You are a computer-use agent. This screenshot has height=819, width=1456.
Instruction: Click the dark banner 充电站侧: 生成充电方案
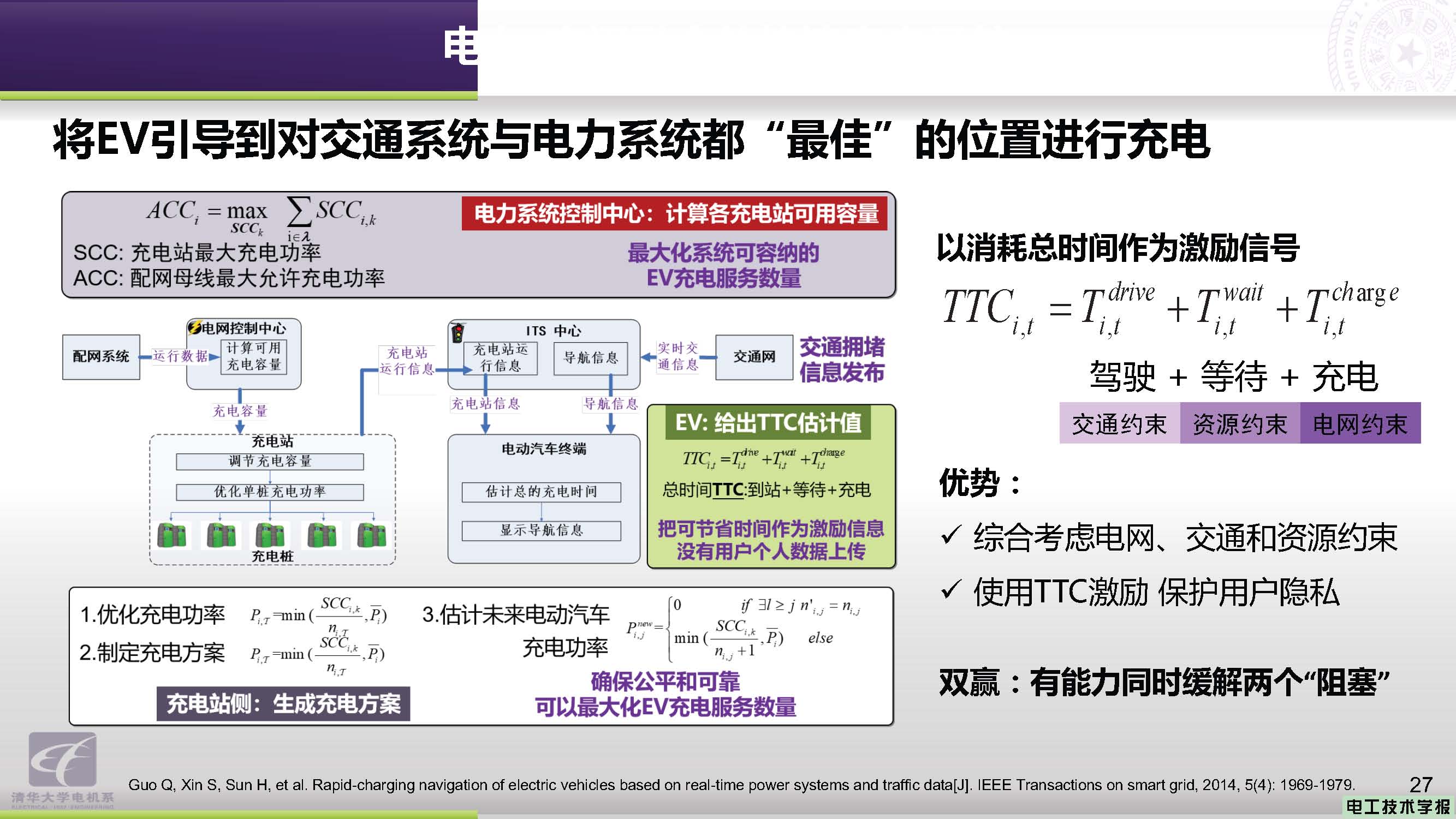[x=283, y=704]
